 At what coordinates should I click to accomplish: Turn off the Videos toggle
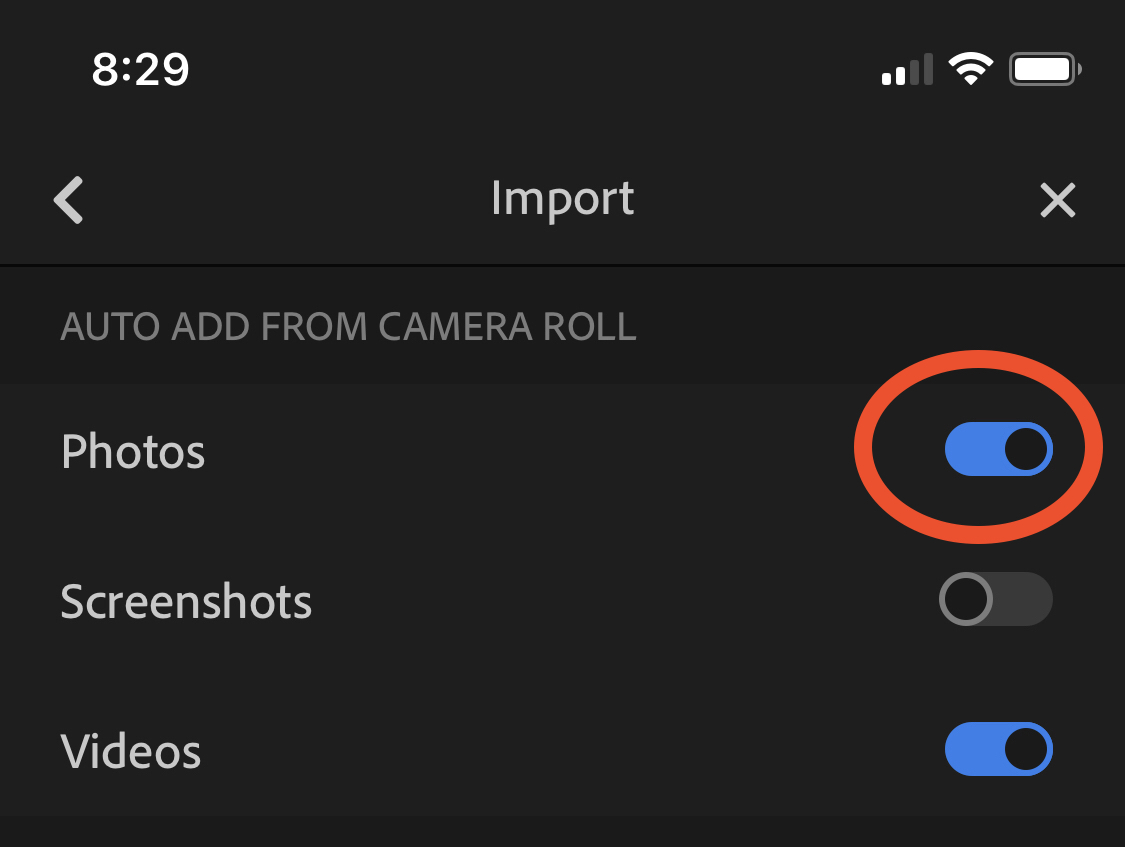coord(998,749)
